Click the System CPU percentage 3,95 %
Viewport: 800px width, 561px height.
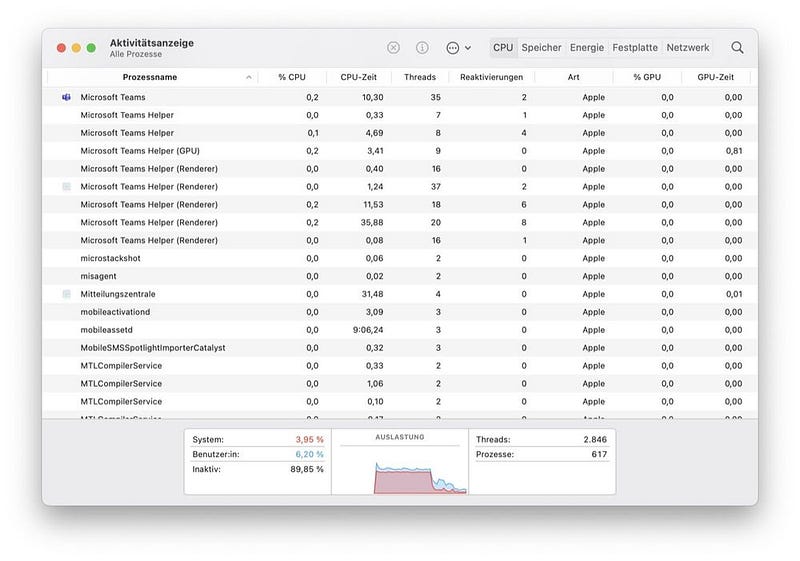coord(309,439)
